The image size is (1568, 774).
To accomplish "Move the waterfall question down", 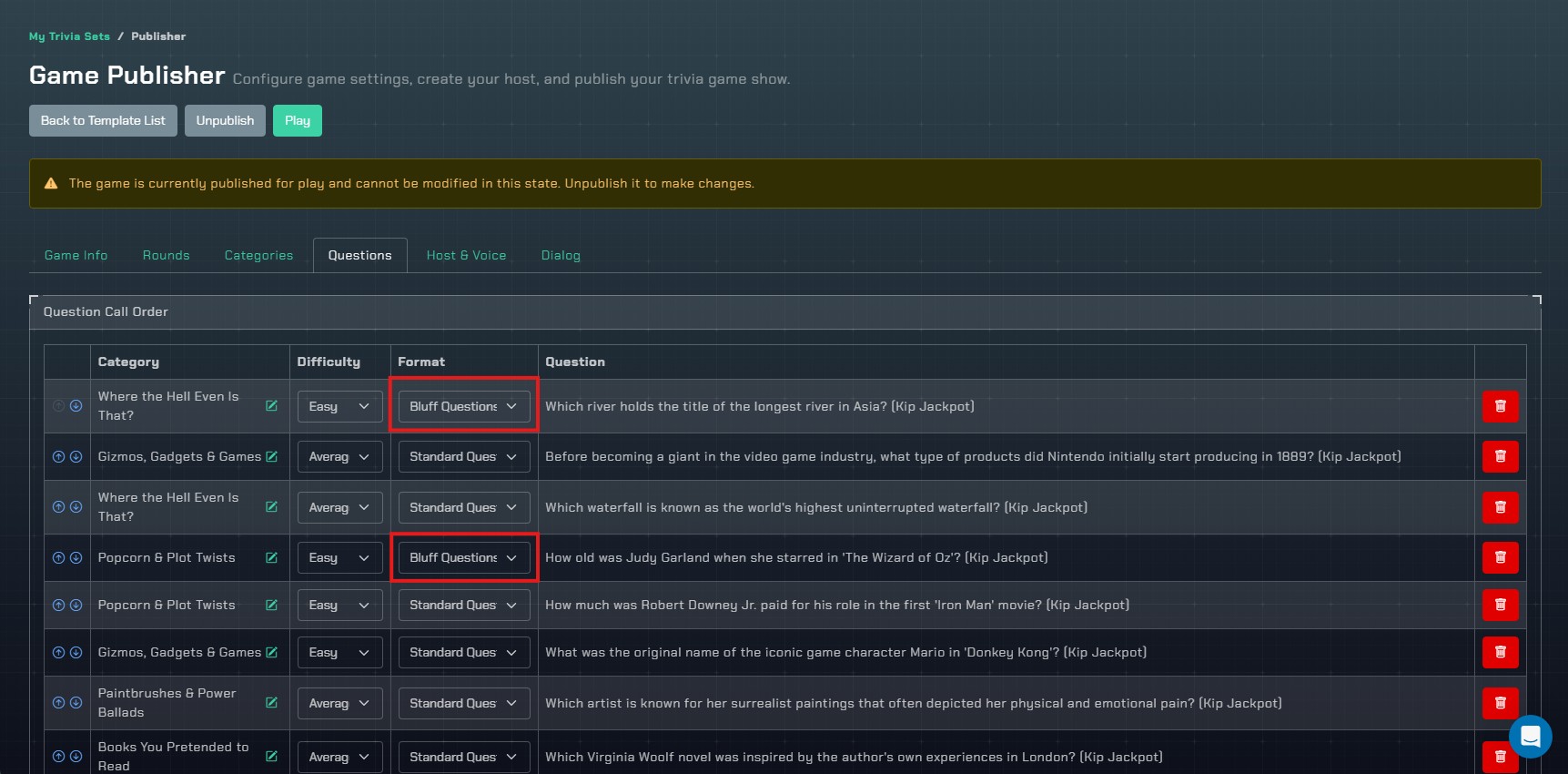I will click(76, 507).
